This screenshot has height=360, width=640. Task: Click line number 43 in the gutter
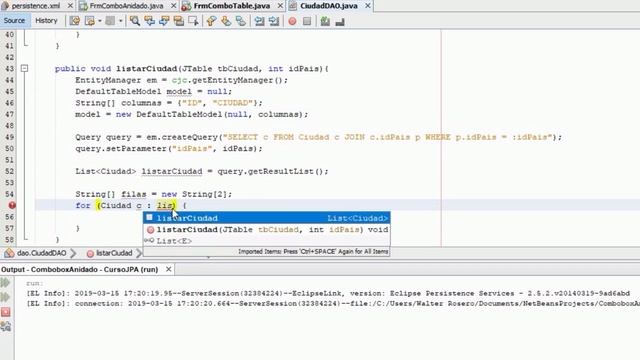point(9,69)
